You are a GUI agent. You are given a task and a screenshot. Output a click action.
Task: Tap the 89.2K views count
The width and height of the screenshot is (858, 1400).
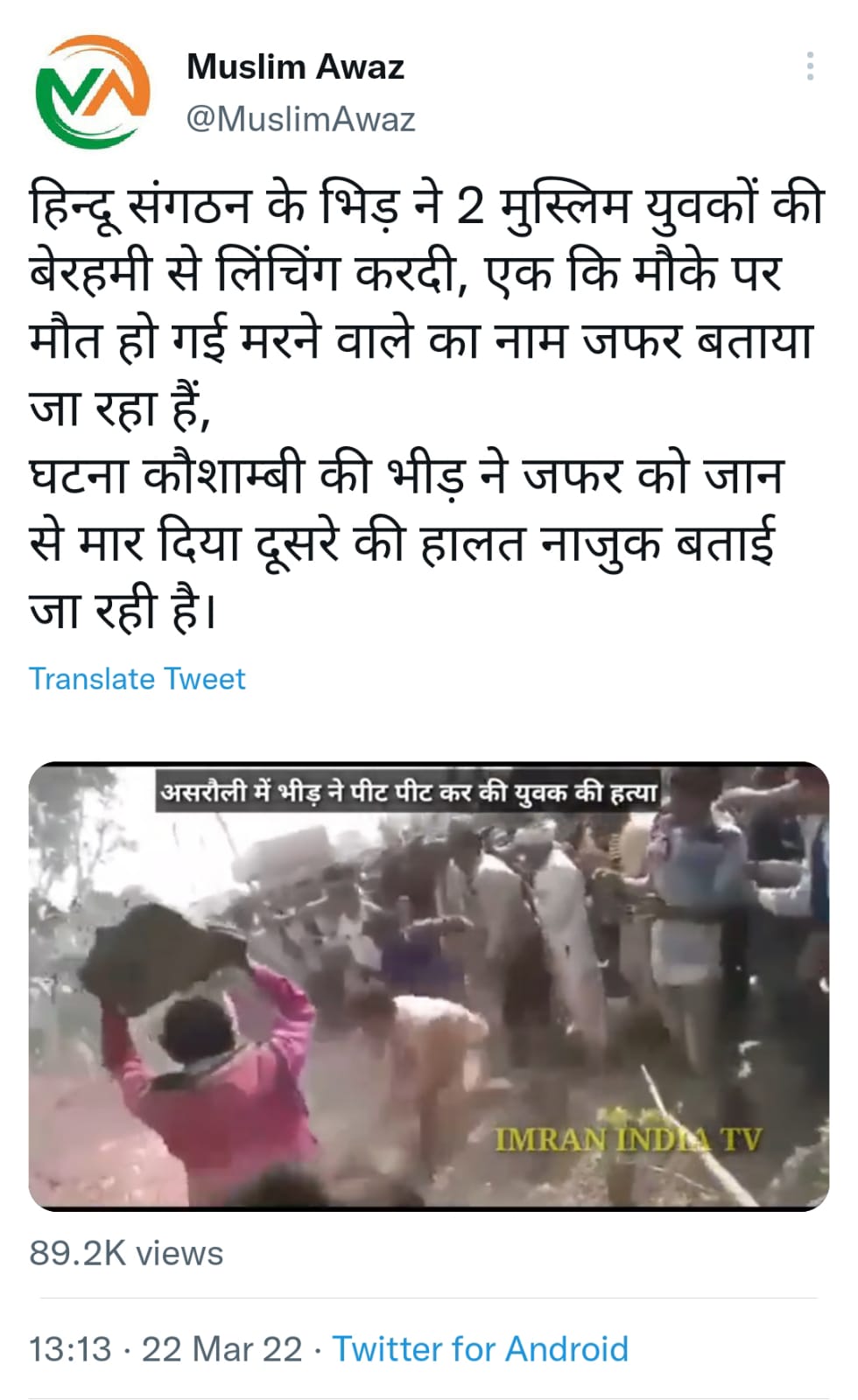pos(126,1253)
